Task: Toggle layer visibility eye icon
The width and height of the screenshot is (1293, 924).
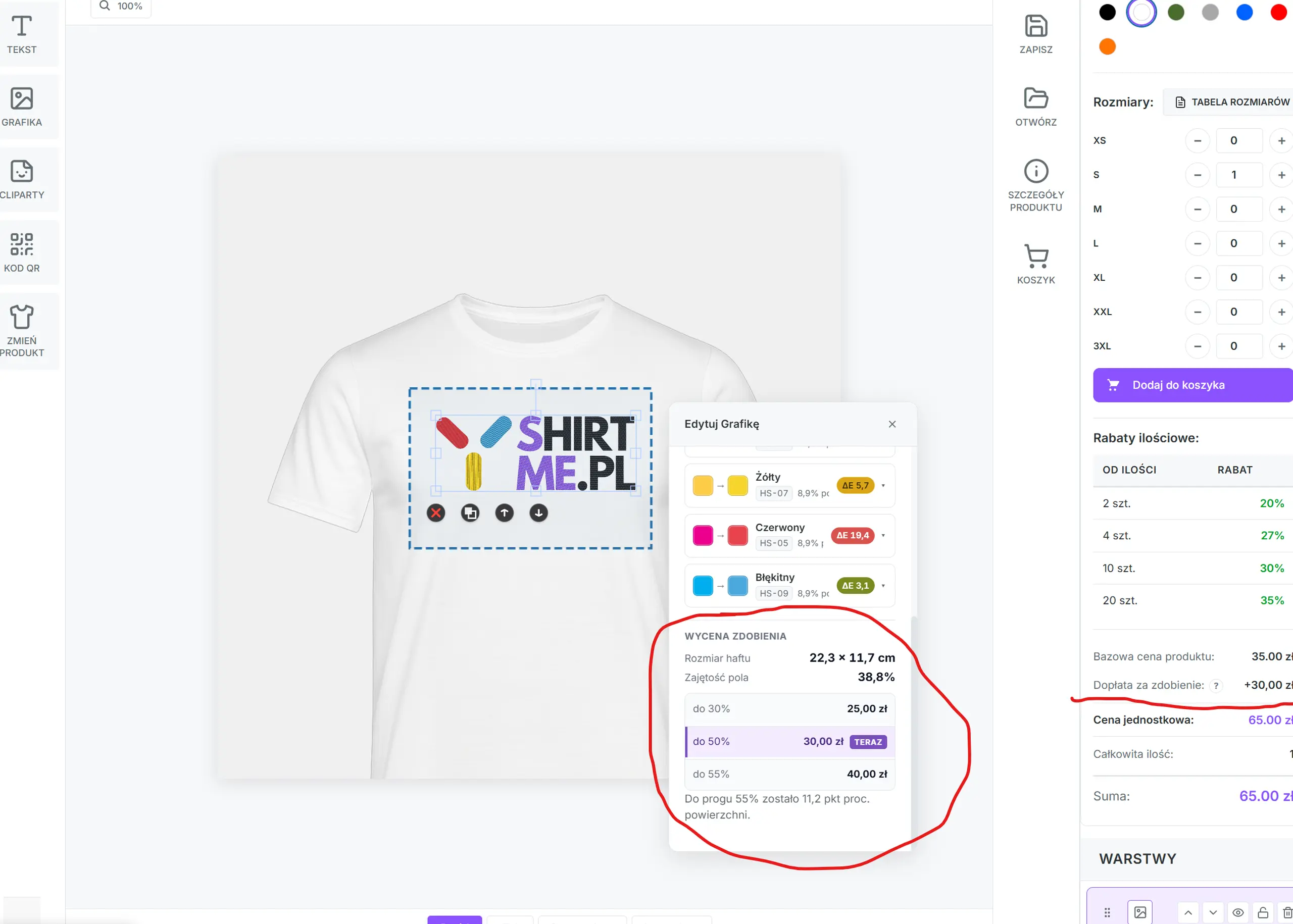Action: pyautogui.click(x=1238, y=912)
